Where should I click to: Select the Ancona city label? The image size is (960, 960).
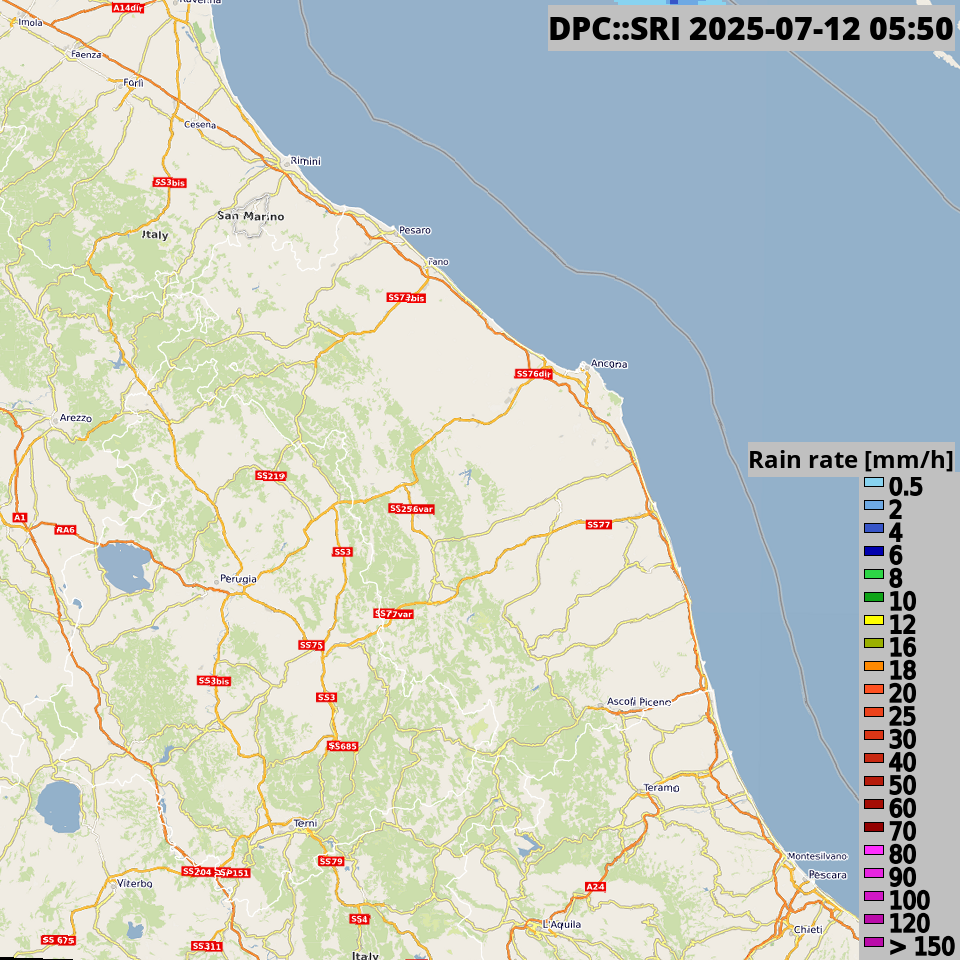coord(609,364)
